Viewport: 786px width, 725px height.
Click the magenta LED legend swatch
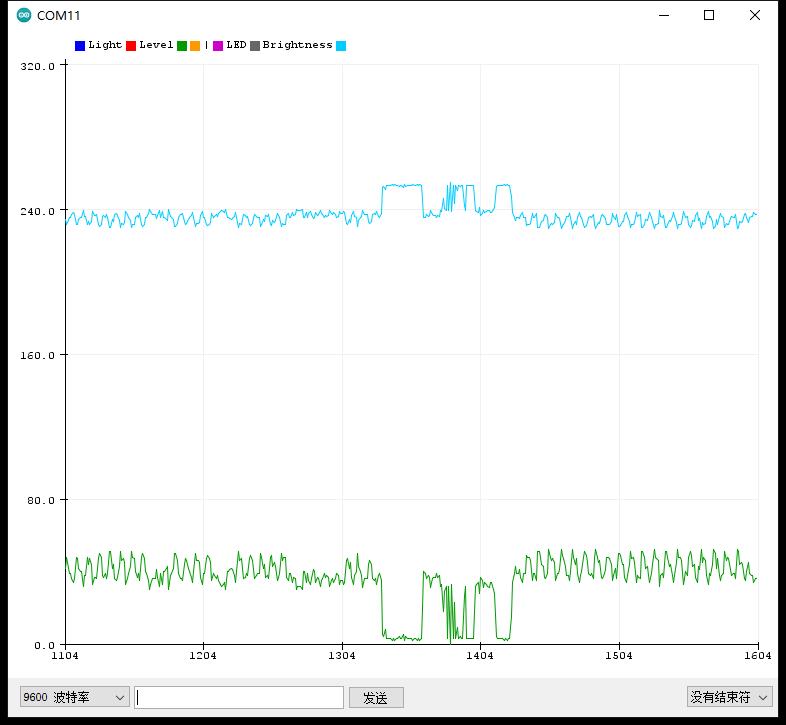coord(218,46)
